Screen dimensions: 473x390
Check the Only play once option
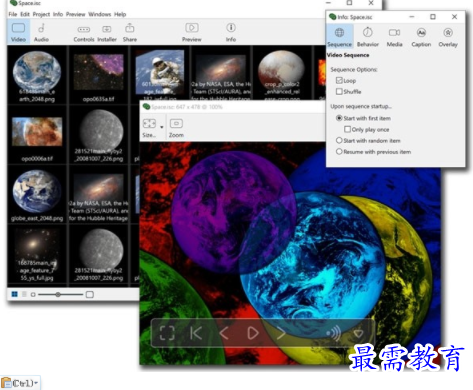347,129
